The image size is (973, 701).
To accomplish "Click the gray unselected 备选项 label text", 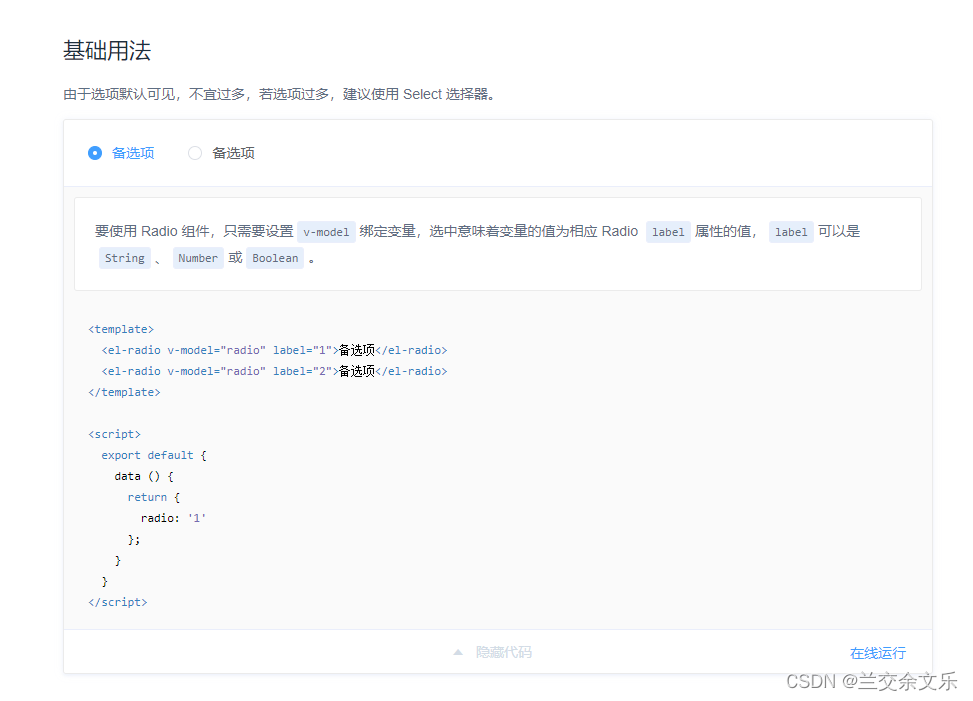I will 233,153.
